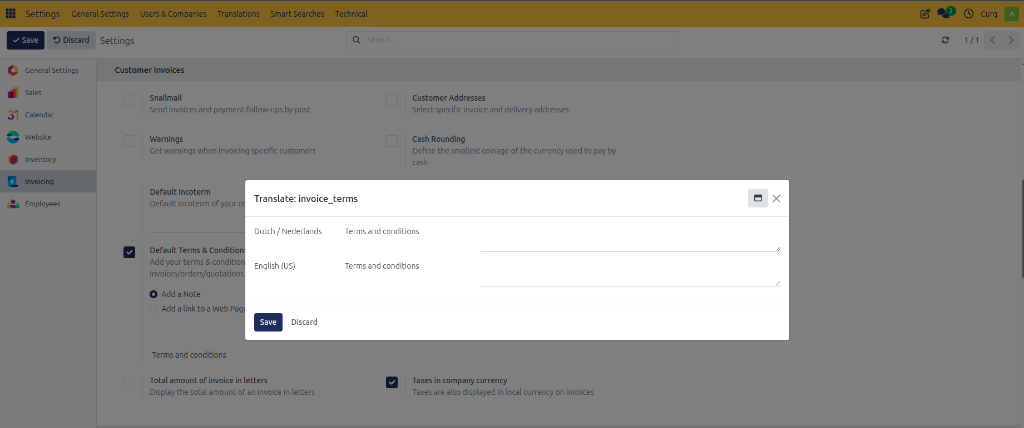Viewport: 1024px width, 428px height.
Task: Open the Translations menu
Action: tap(238, 14)
